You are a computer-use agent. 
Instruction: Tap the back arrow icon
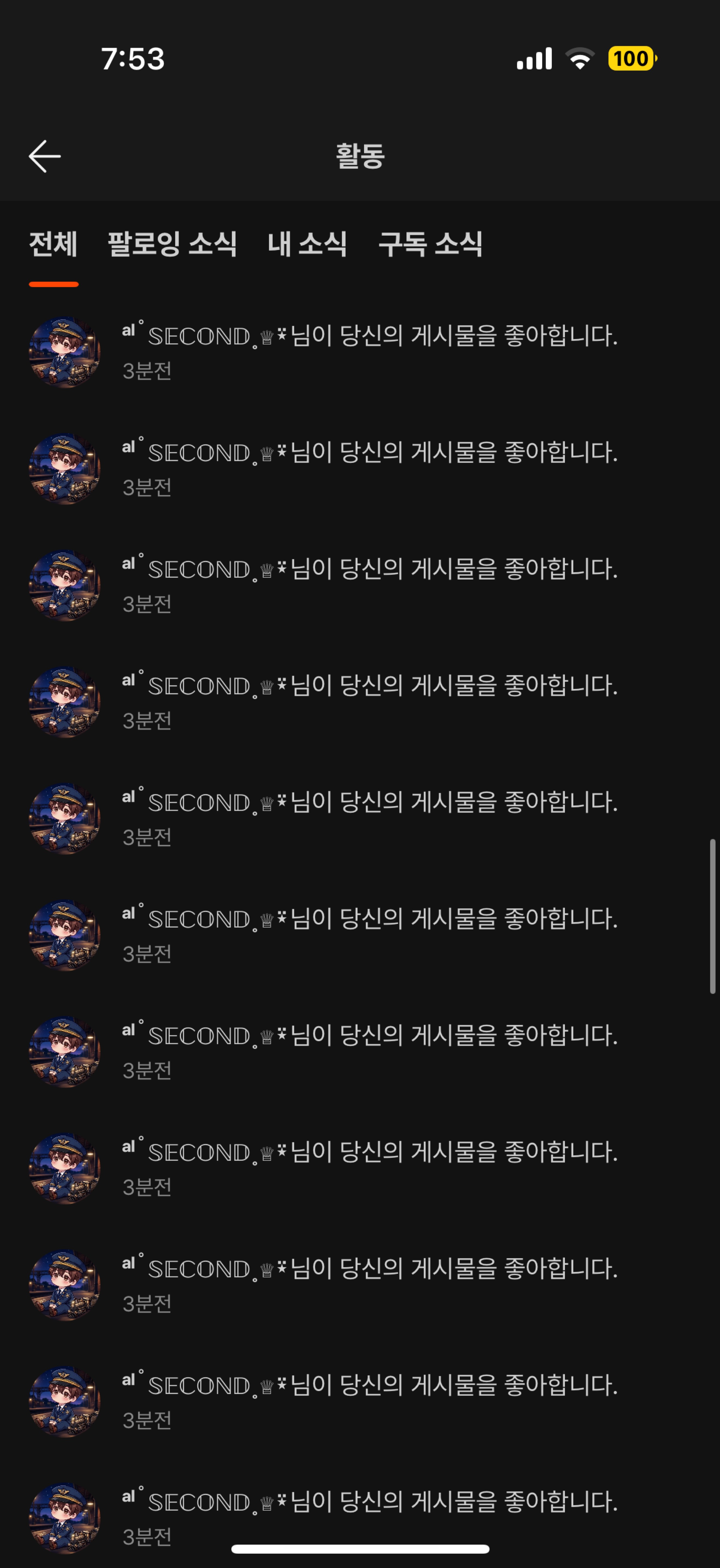(x=44, y=157)
